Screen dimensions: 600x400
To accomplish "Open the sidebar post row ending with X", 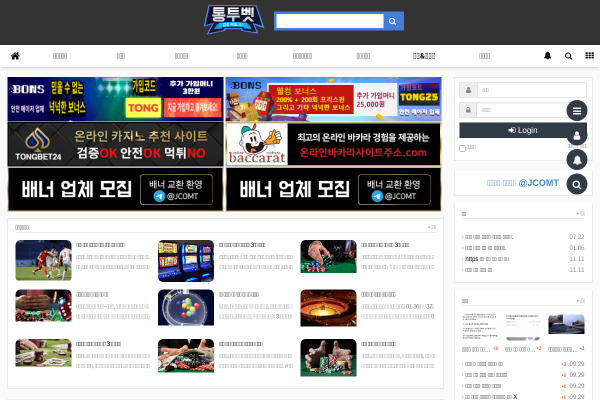I will (x=523, y=397).
